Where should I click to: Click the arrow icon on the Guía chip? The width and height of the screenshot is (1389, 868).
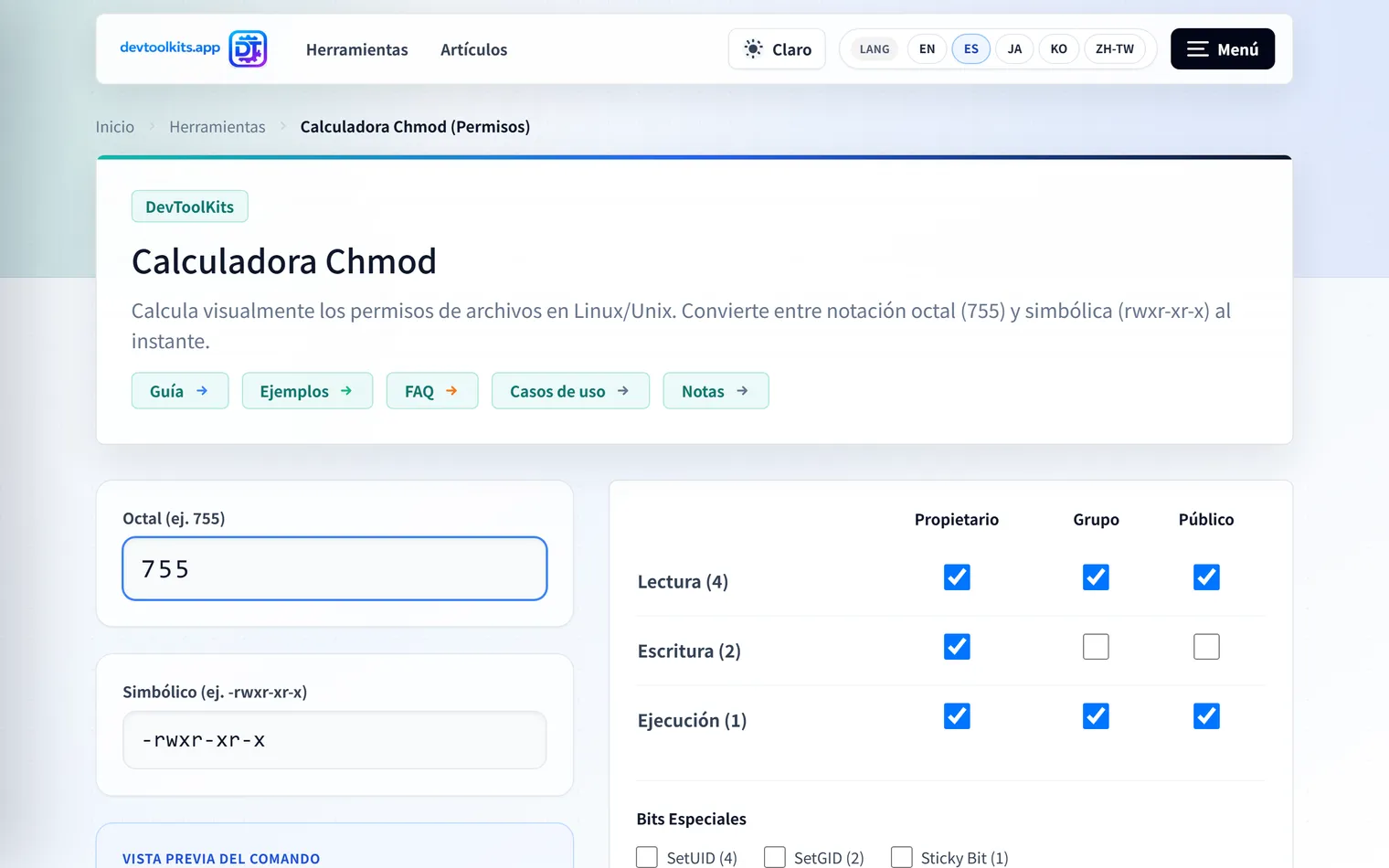(x=202, y=391)
